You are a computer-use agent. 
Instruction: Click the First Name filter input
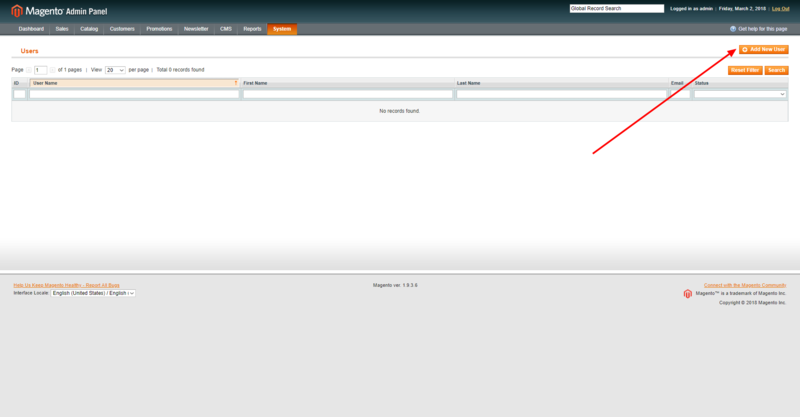(348, 94)
